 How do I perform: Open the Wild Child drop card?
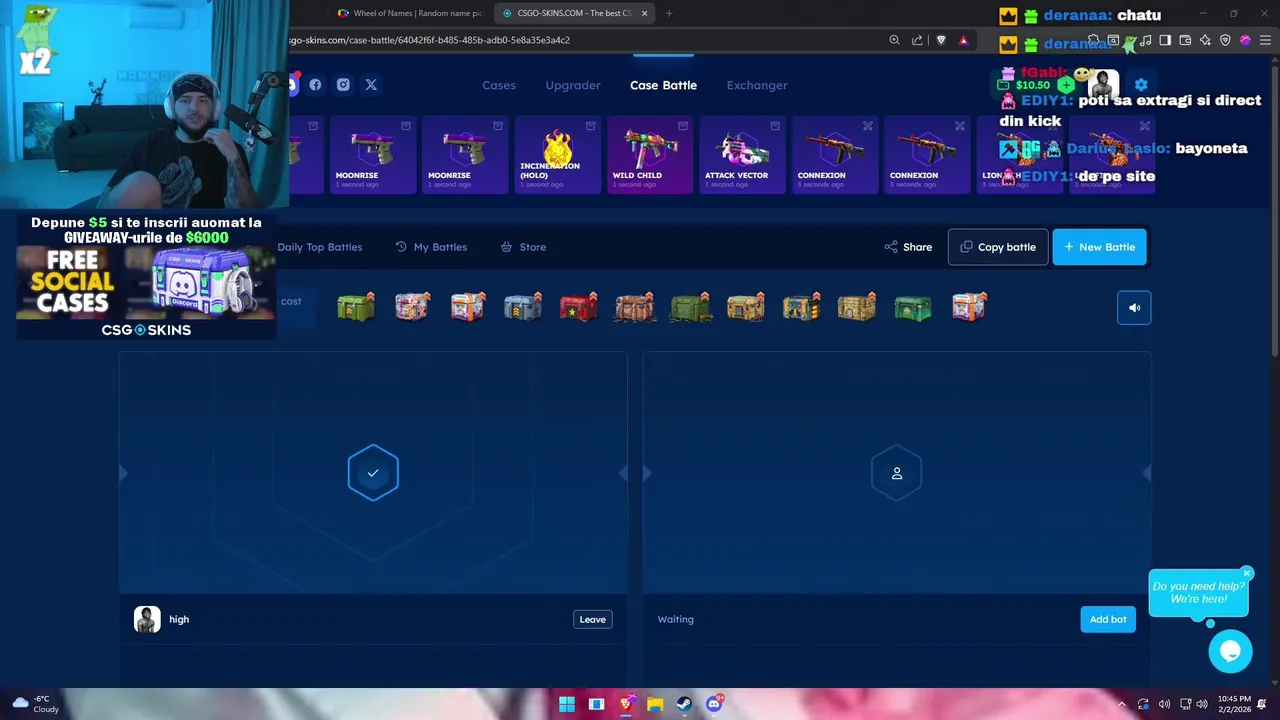649,154
